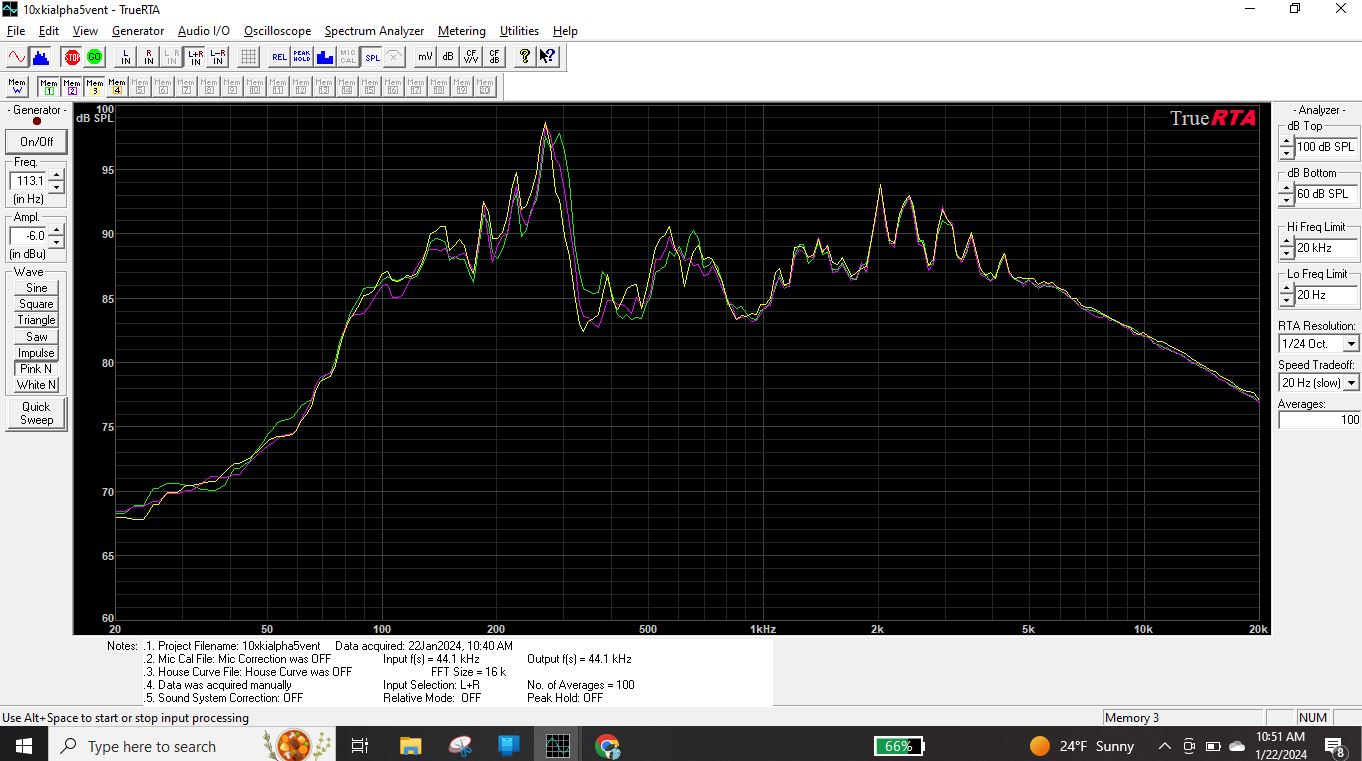Open the Audio I/O menu

(x=204, y=31)
